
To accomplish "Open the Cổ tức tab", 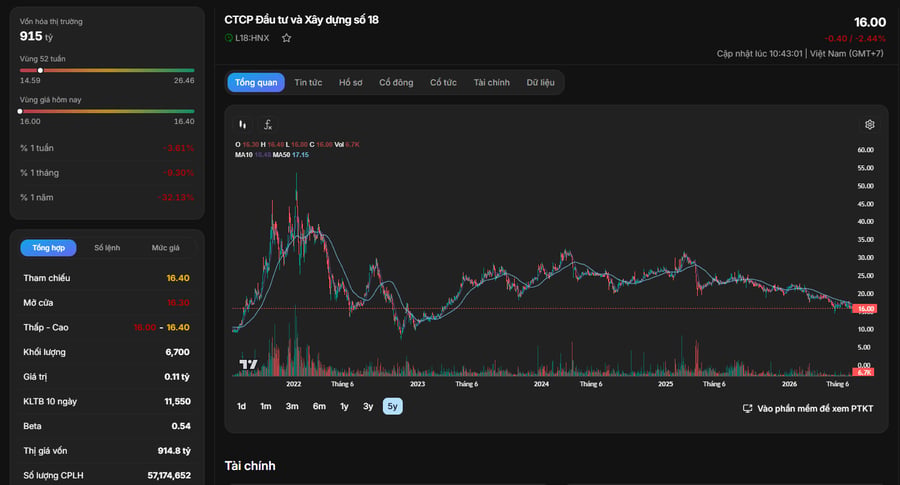I will pyautogui.click(x=443, y=83).
